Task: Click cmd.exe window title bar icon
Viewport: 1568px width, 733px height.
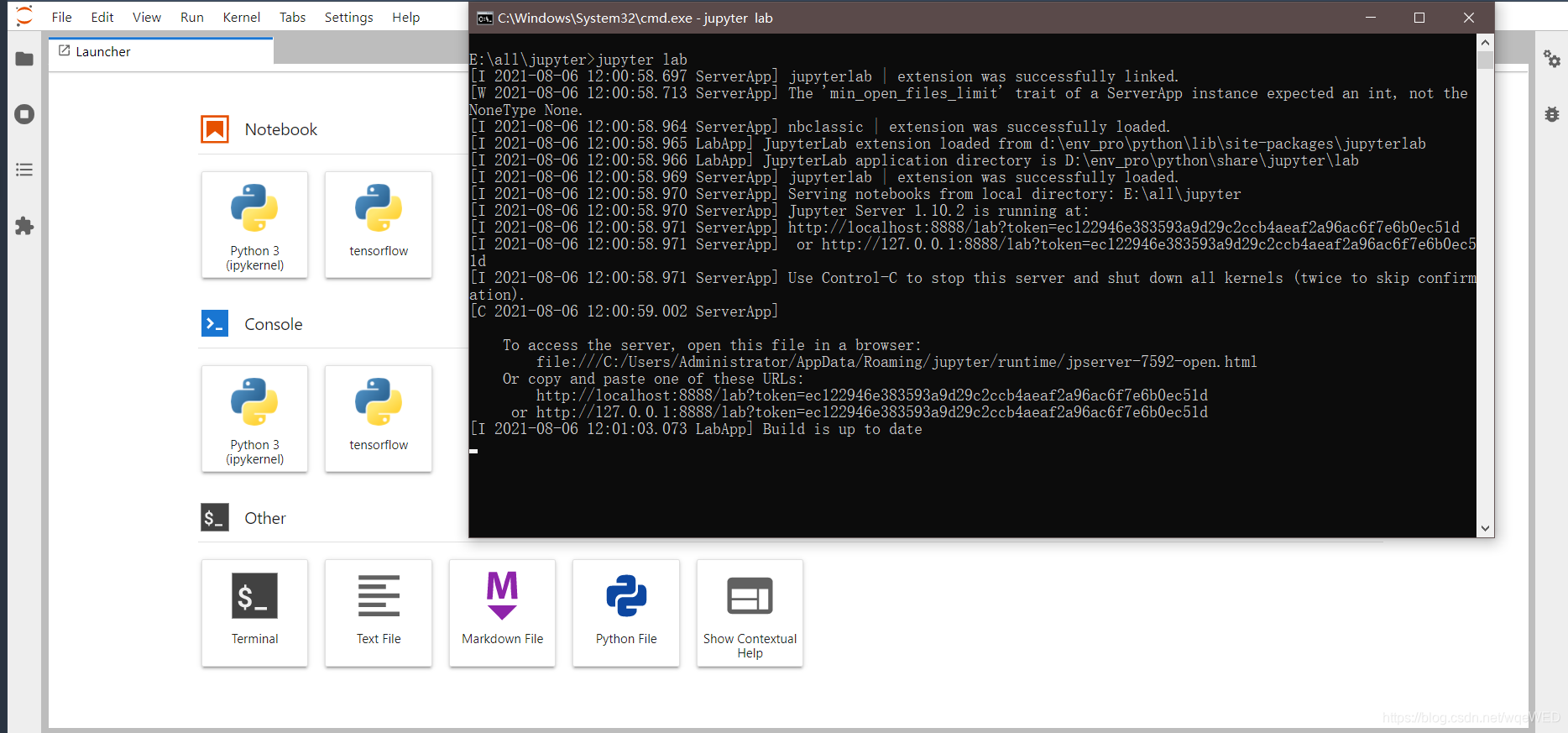Action: pyautogui.click(x=484, y=18)
